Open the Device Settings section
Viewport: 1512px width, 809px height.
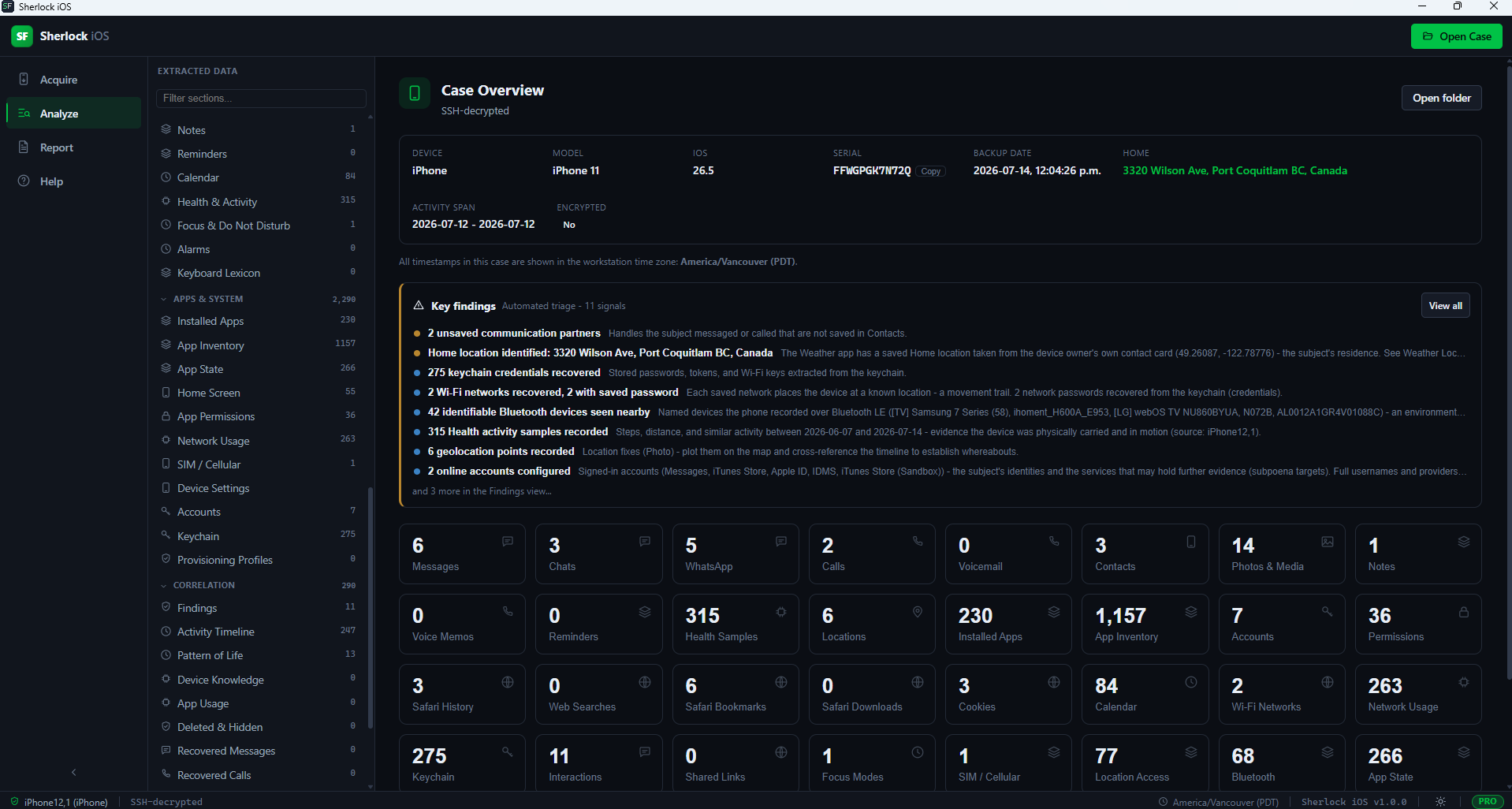click(x=259, y=488)
